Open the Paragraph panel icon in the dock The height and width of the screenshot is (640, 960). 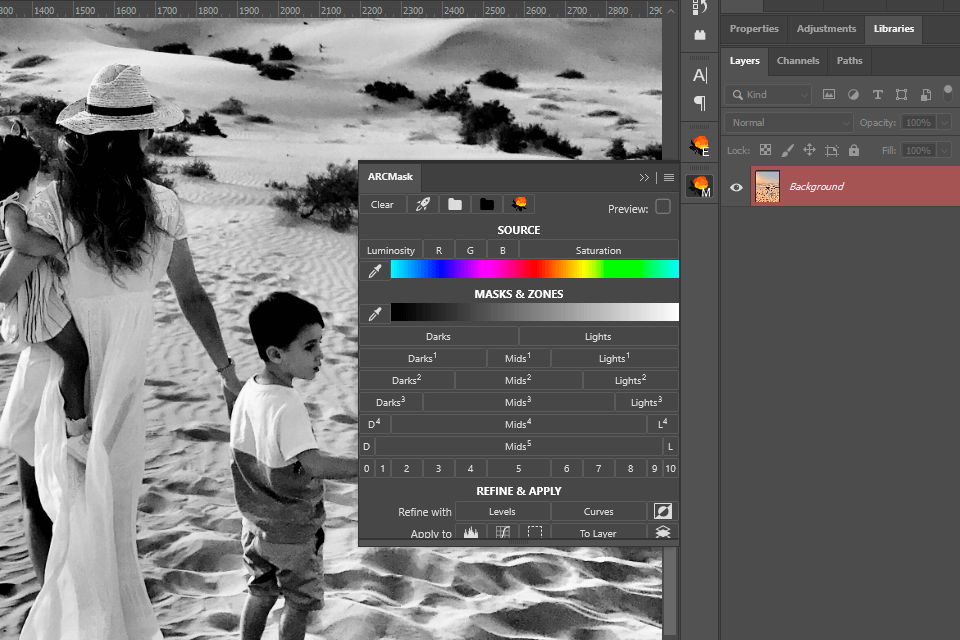[700, 103]
